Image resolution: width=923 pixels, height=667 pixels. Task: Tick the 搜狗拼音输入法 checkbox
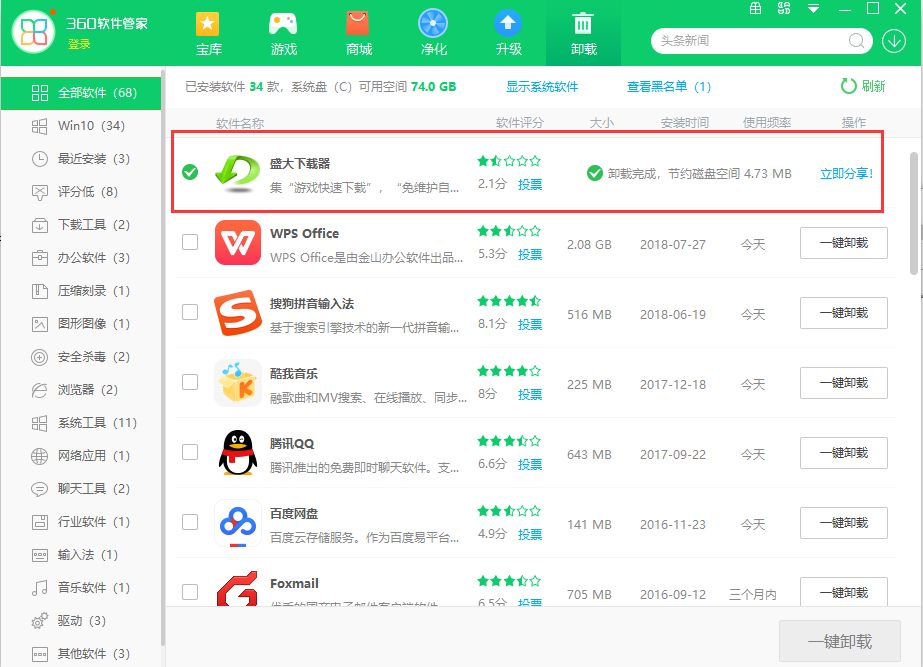tap(190, 312)
